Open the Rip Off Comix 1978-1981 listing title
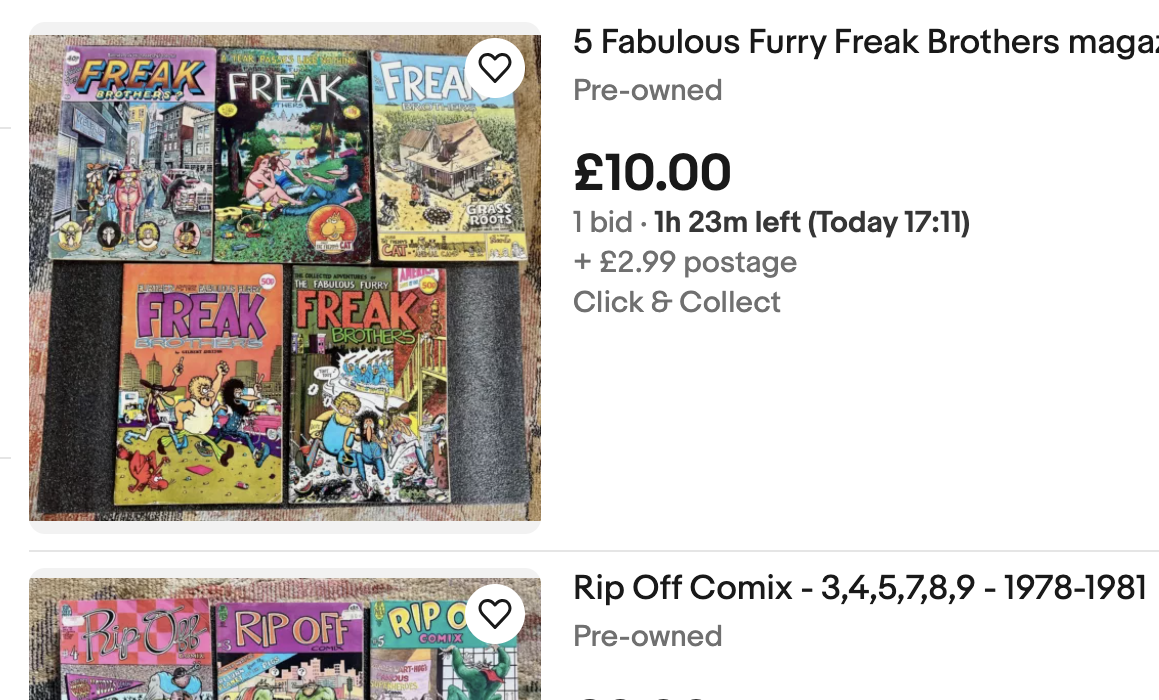Viewport: 1159px width, 700px height. 859,588
